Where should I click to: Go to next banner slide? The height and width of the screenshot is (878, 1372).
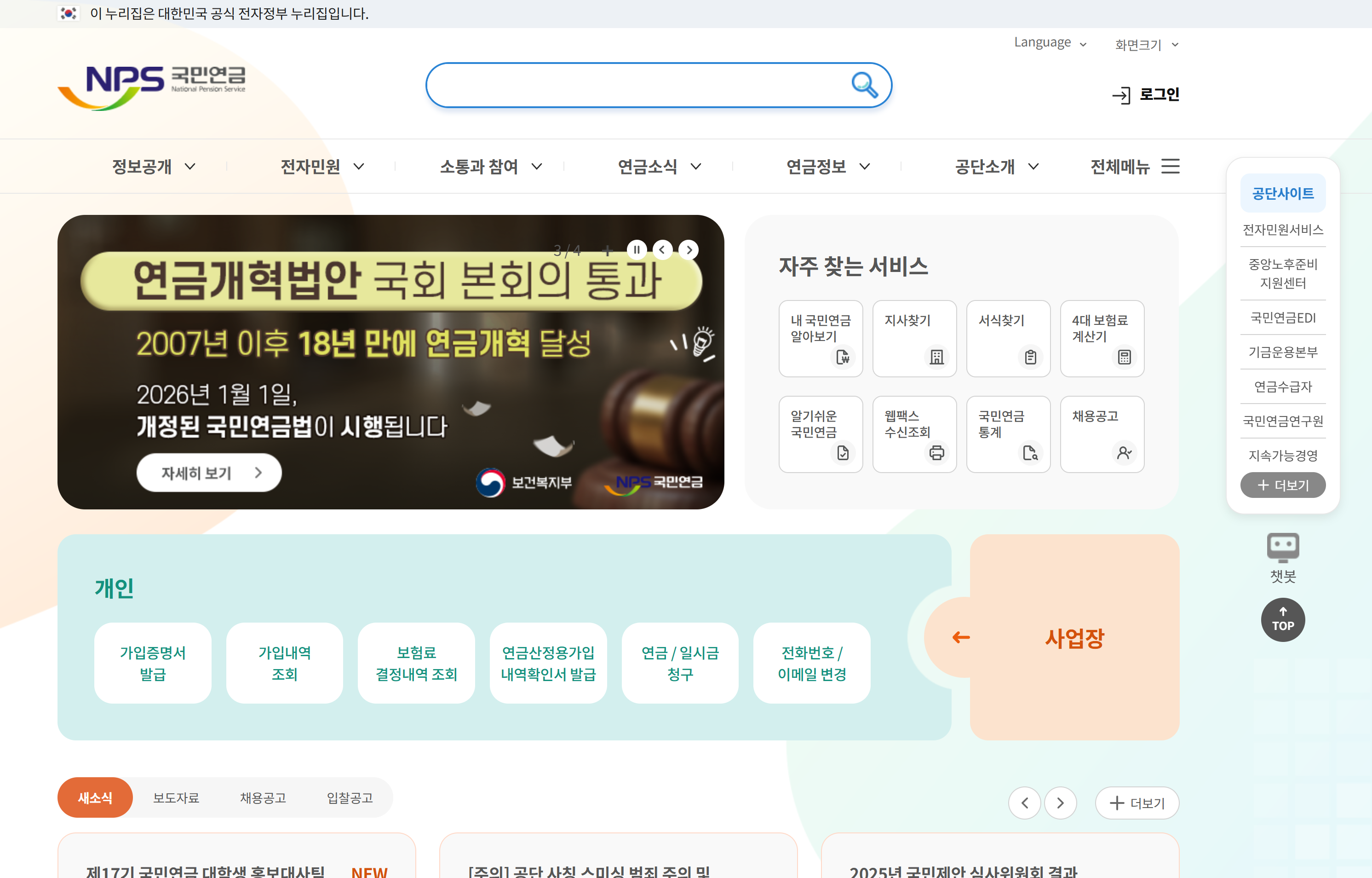click(x=689, y=250)
